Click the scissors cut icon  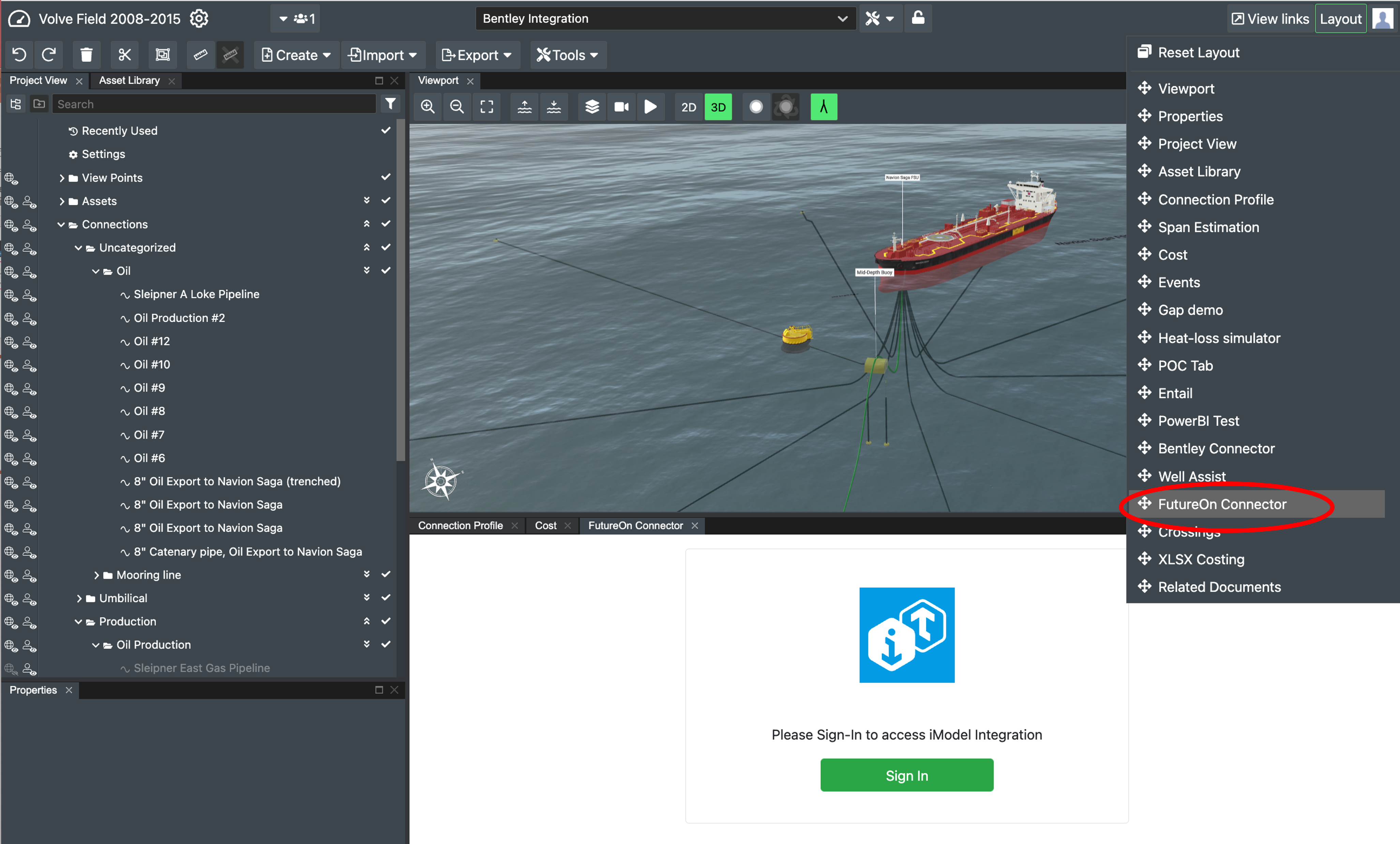coord(124,55)
